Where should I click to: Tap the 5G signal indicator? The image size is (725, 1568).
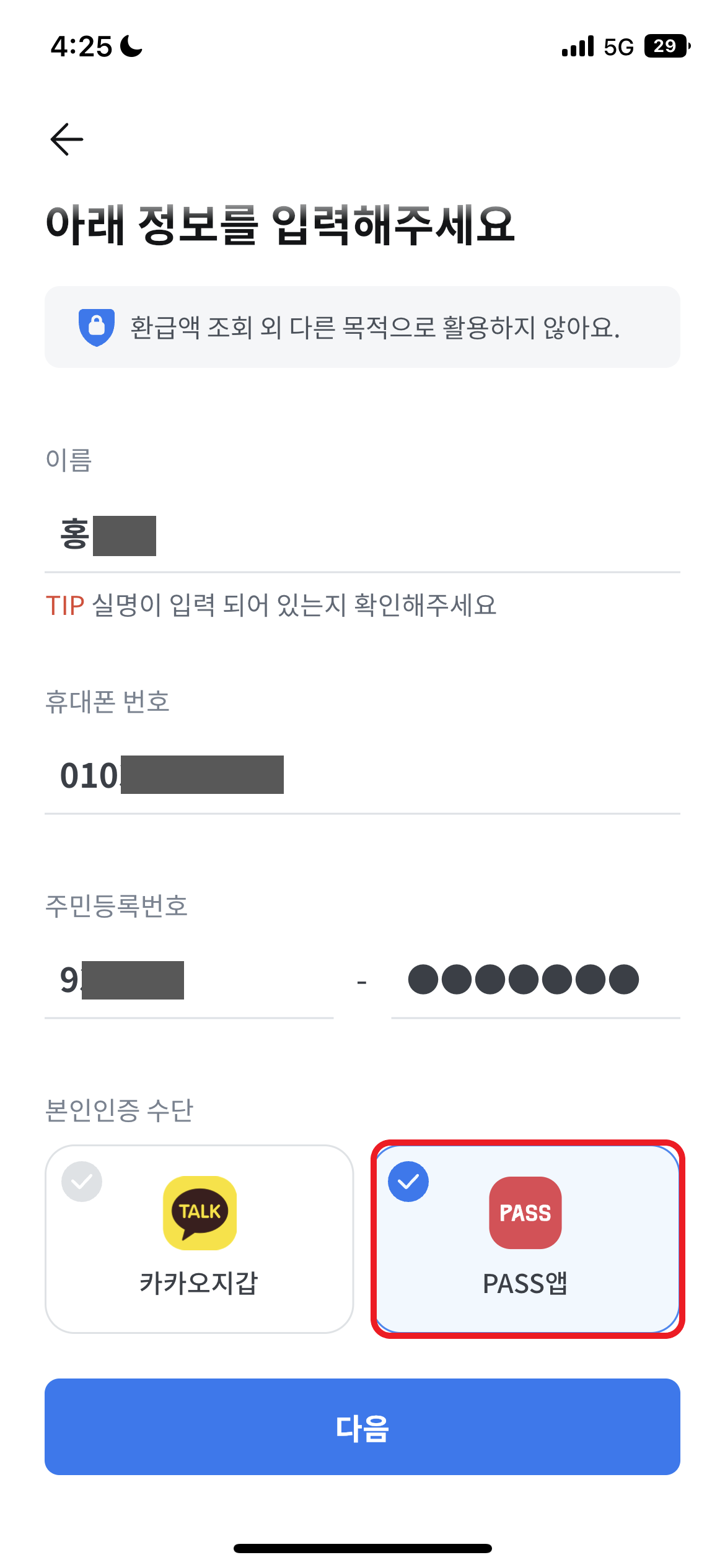(x=619, y=47)
